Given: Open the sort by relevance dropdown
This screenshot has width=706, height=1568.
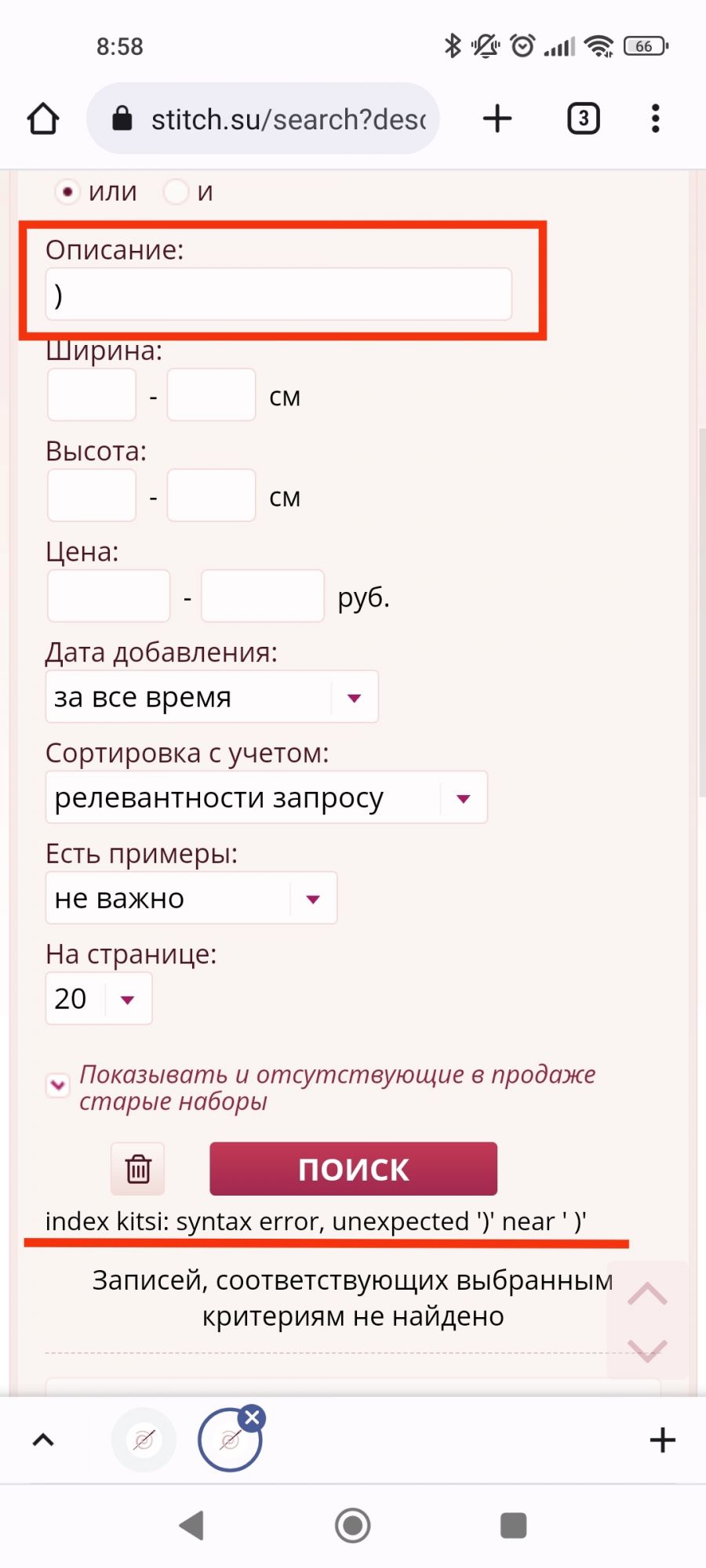Looking at the screenshot, I should click(267, 797).
